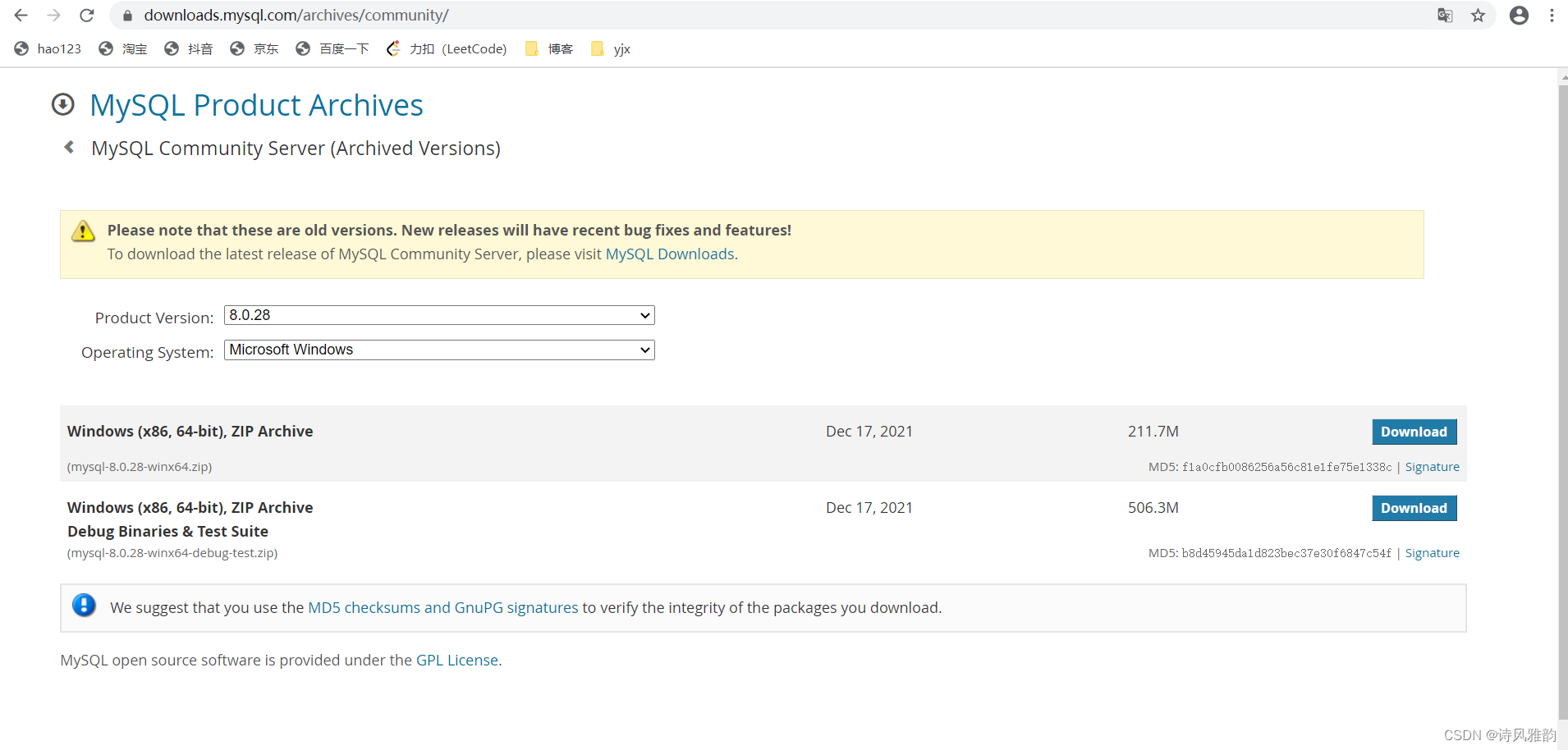Follow the MySQL Downloads link
Screen dimensions: 1568x750
670,254
